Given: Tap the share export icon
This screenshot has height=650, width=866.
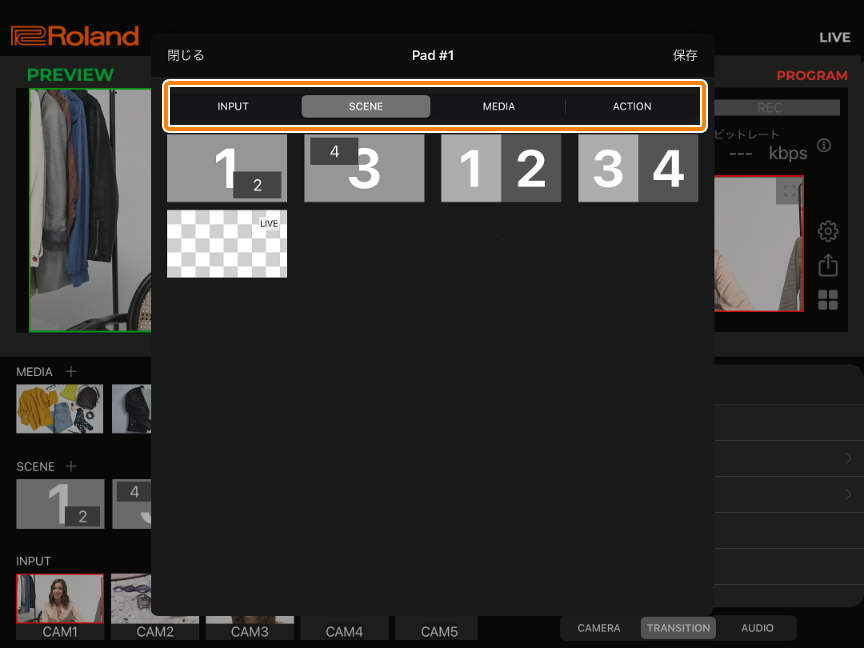Looking at the screenshot, I should click(x=828, y=265).
